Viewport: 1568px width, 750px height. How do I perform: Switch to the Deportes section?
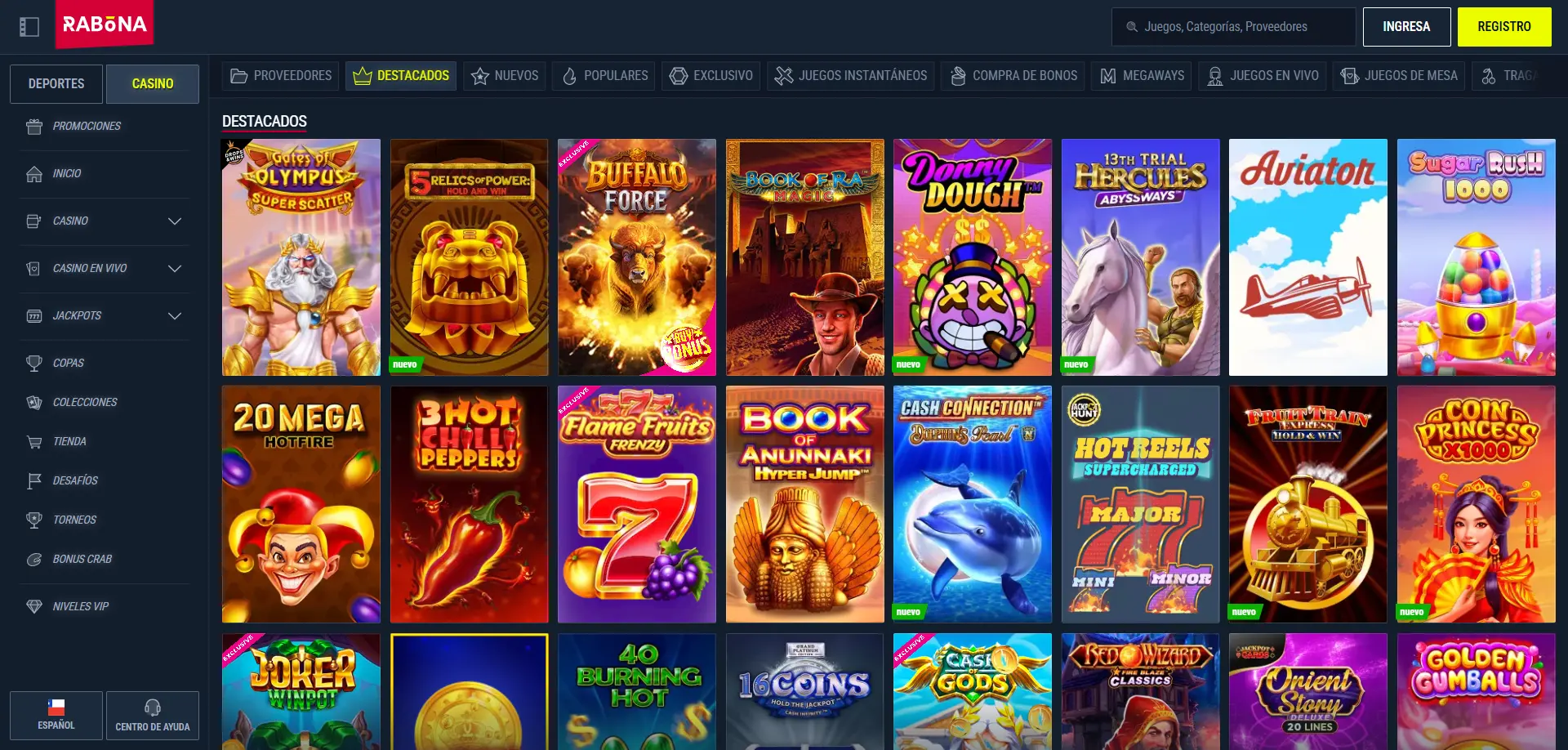coord(56,84)
